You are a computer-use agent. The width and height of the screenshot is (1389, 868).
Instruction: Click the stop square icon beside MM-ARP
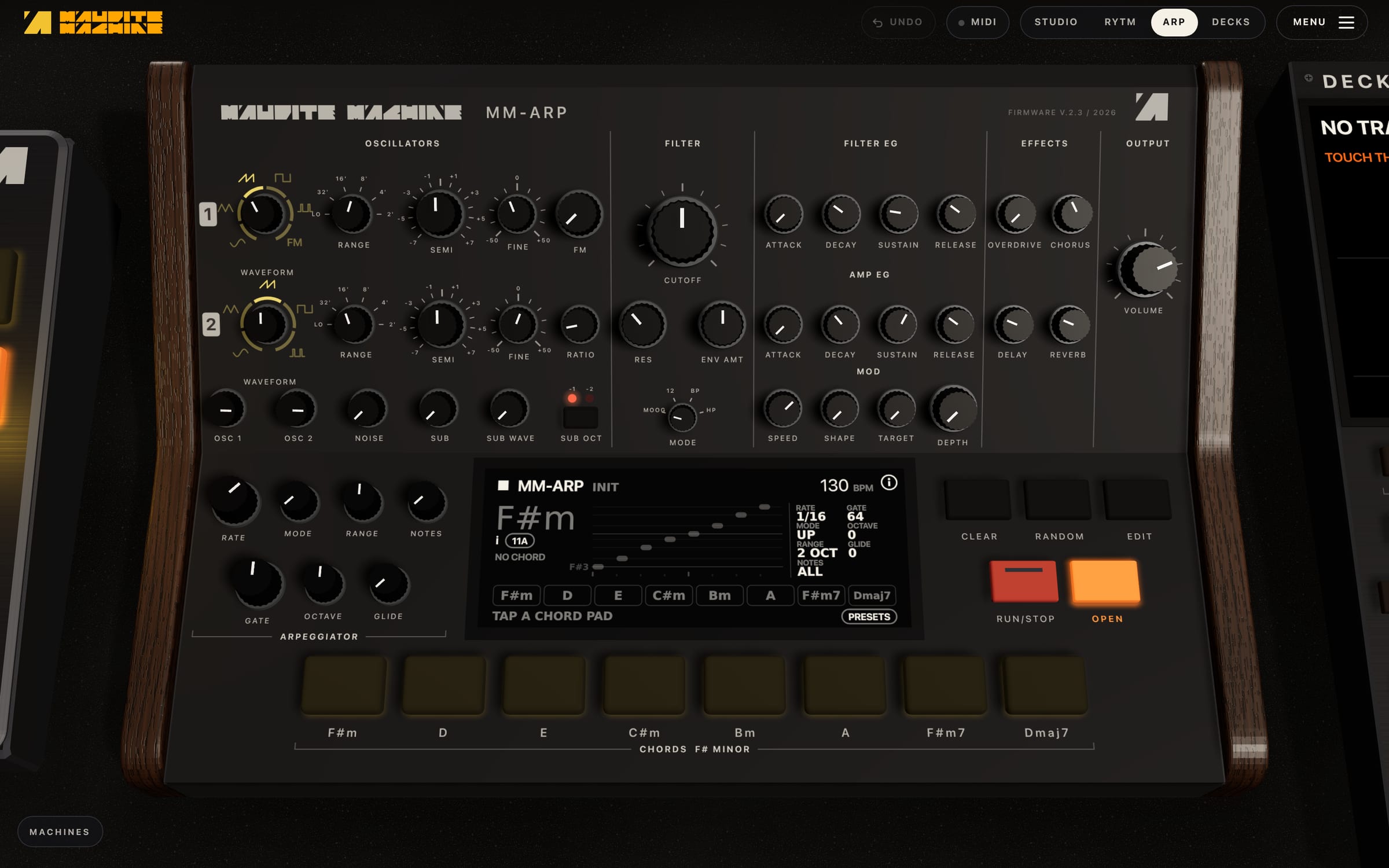click(504, 486)
